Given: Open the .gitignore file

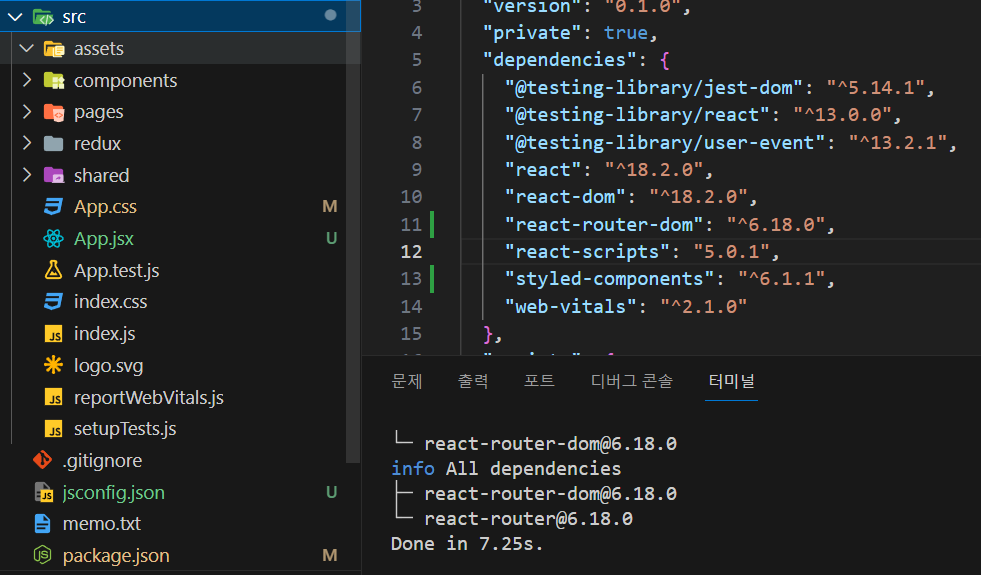Looking at the screenshot, I should pos(102,461).
